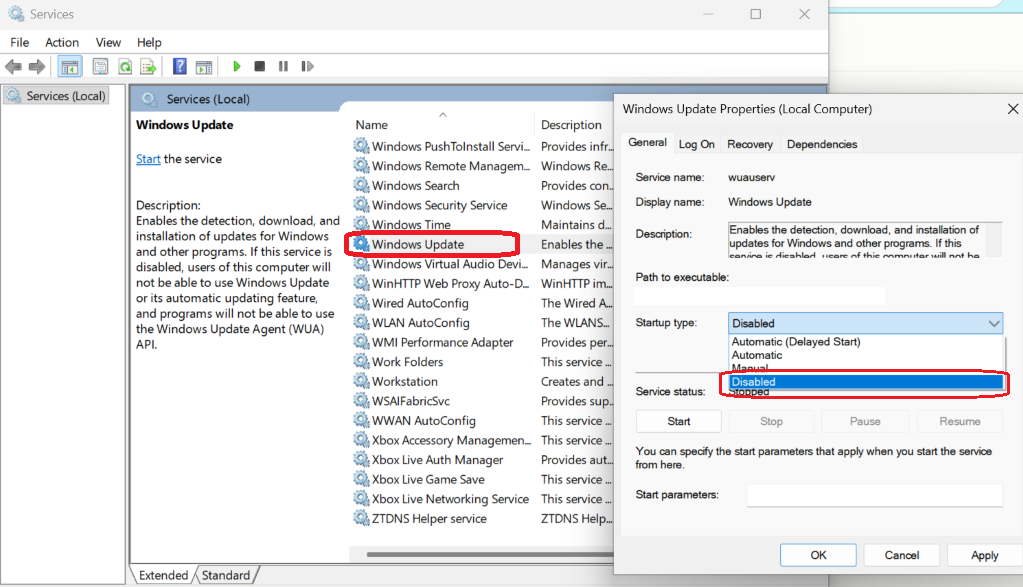This screenshot has width=1023, height=587.
Task: Choose Automatic (Delayed Start) startup option
Action: 865,342
